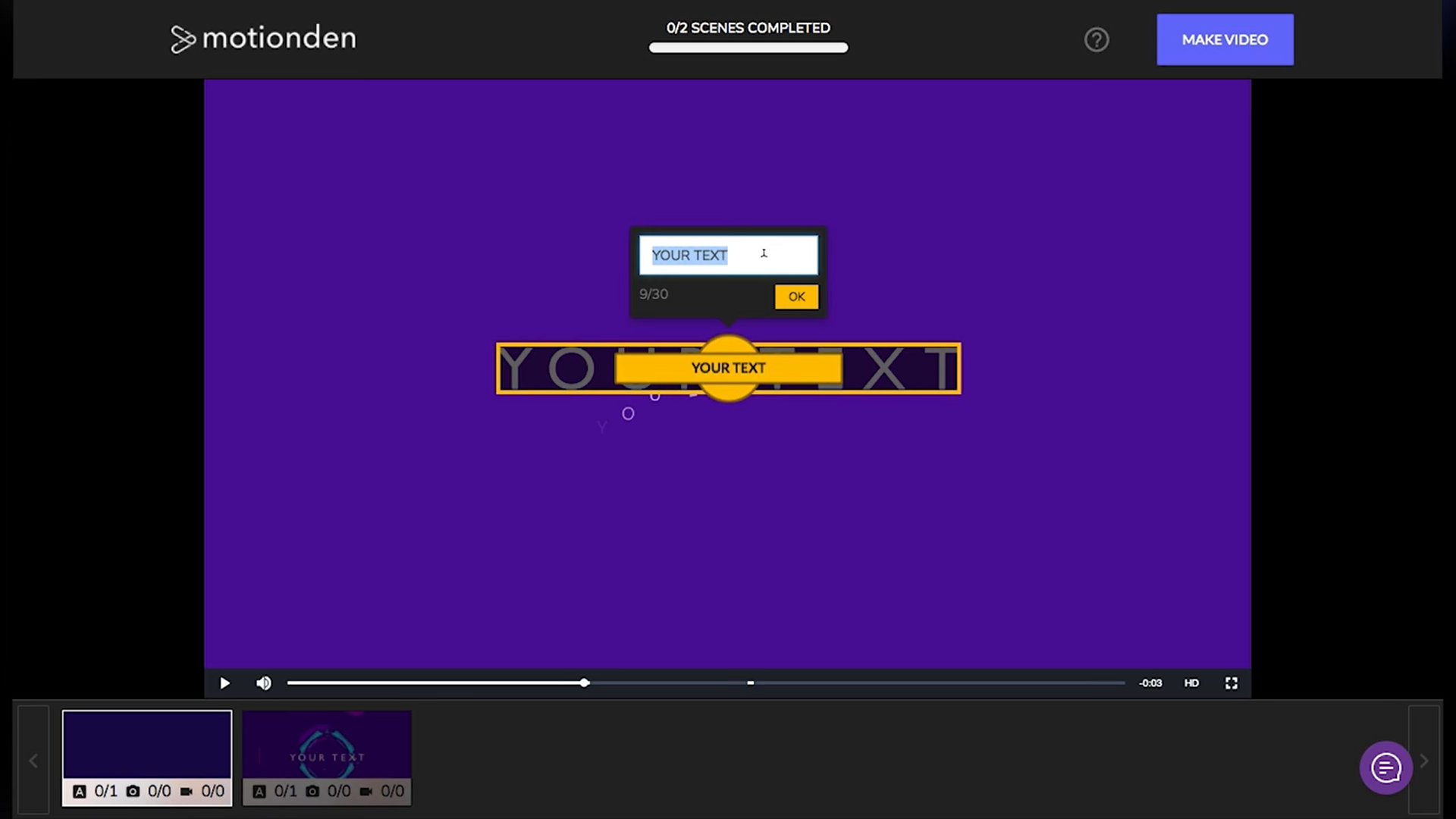1456x819 pixels.
Task: Click the Motionden logo
Action: click(x=263, y=39)
